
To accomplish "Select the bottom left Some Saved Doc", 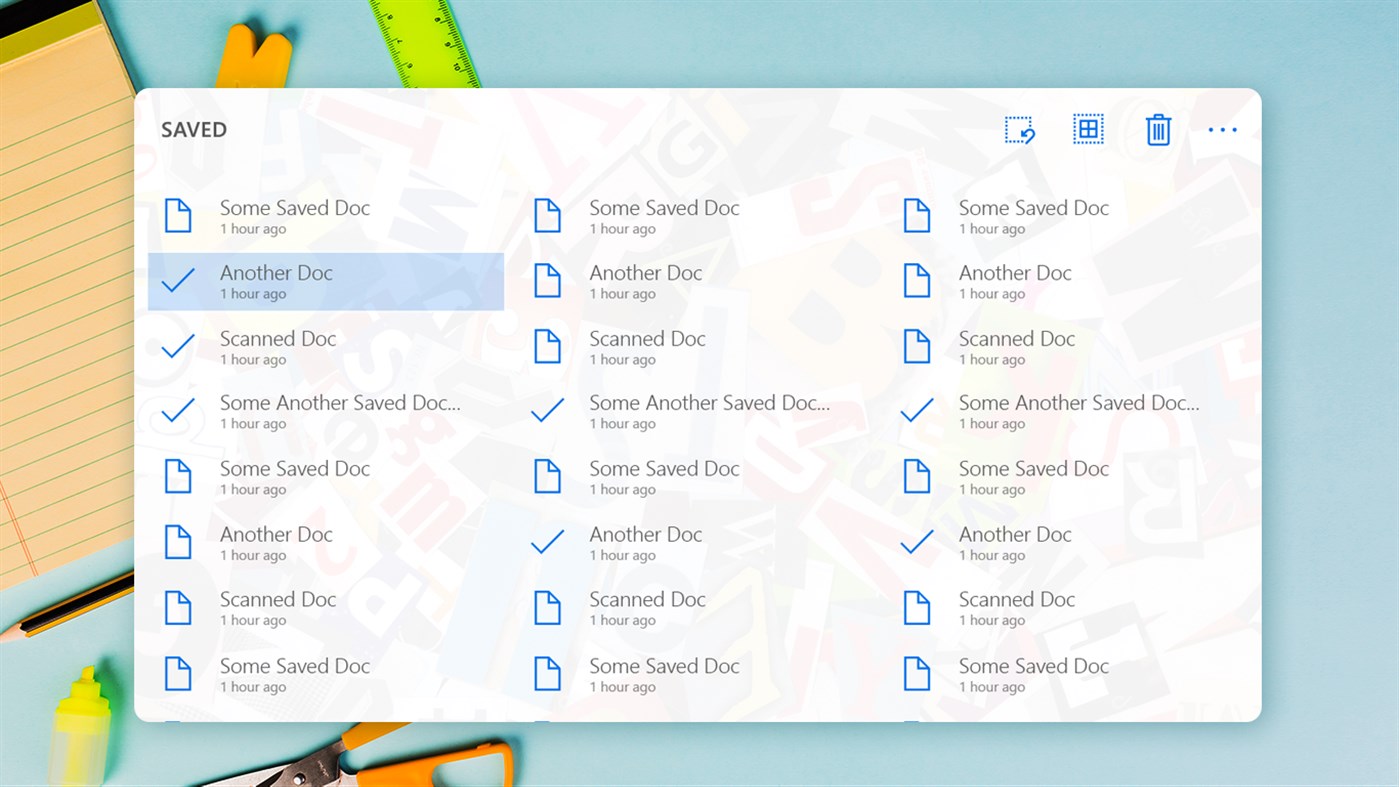I will point(295,674).
